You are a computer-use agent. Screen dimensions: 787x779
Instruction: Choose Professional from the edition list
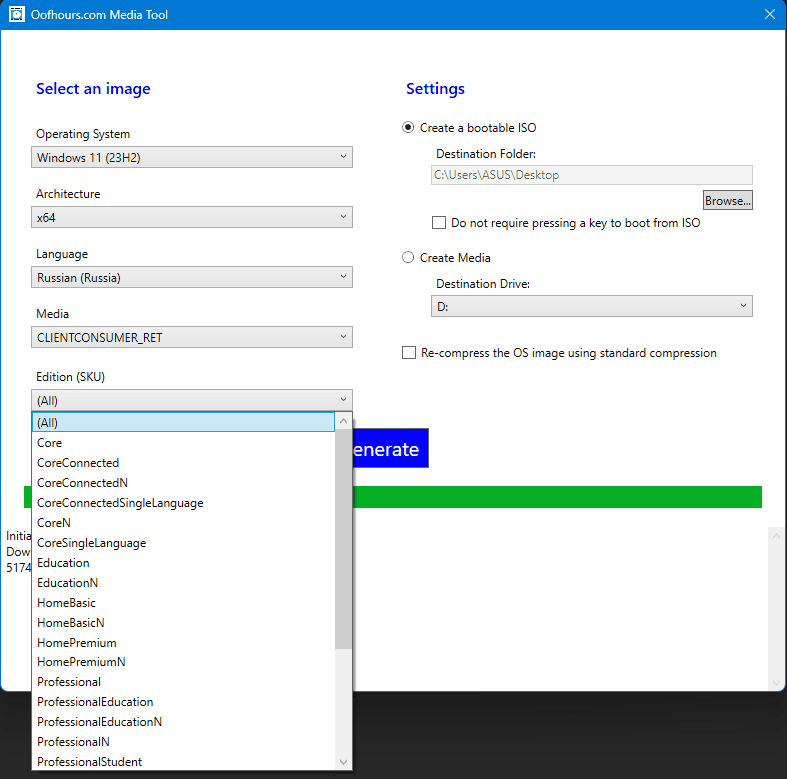pyautogui.click(x=69, y=682)
